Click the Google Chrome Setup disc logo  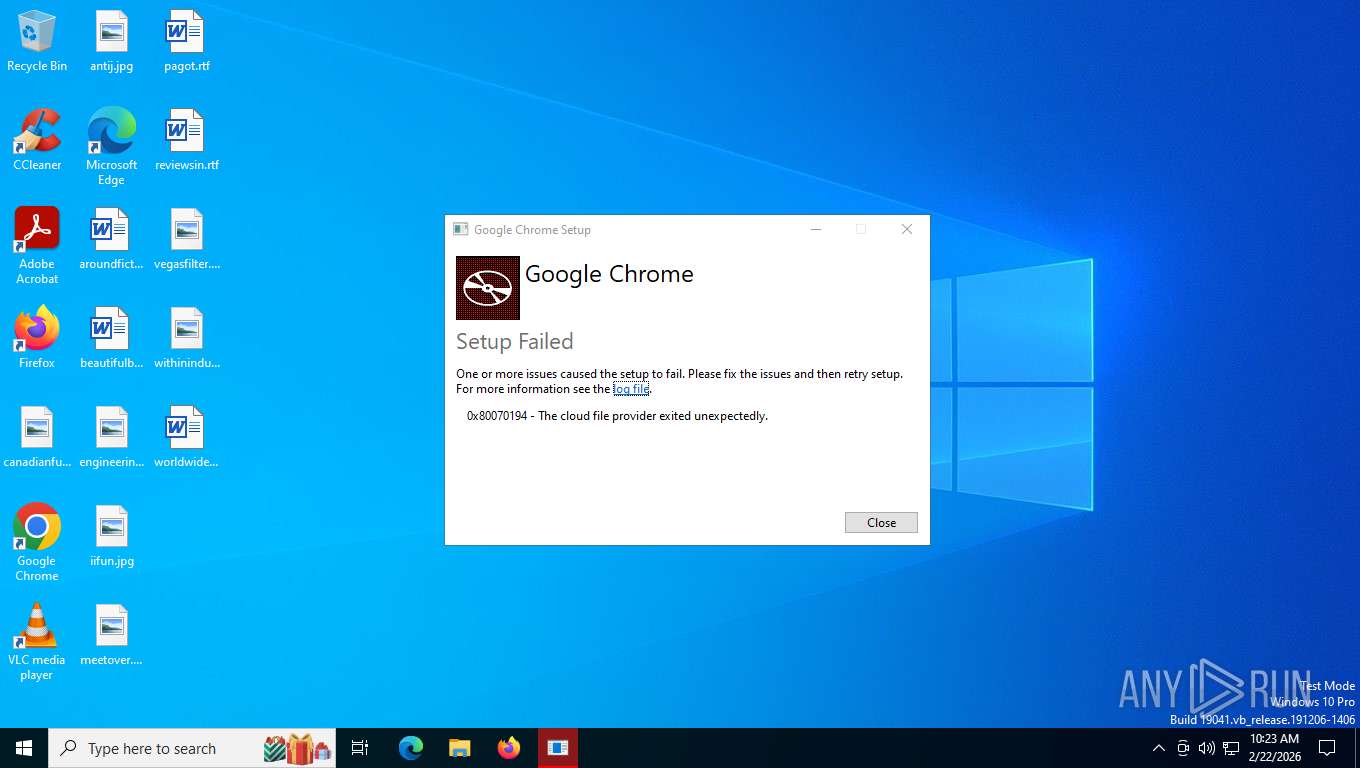coord(488,288)
